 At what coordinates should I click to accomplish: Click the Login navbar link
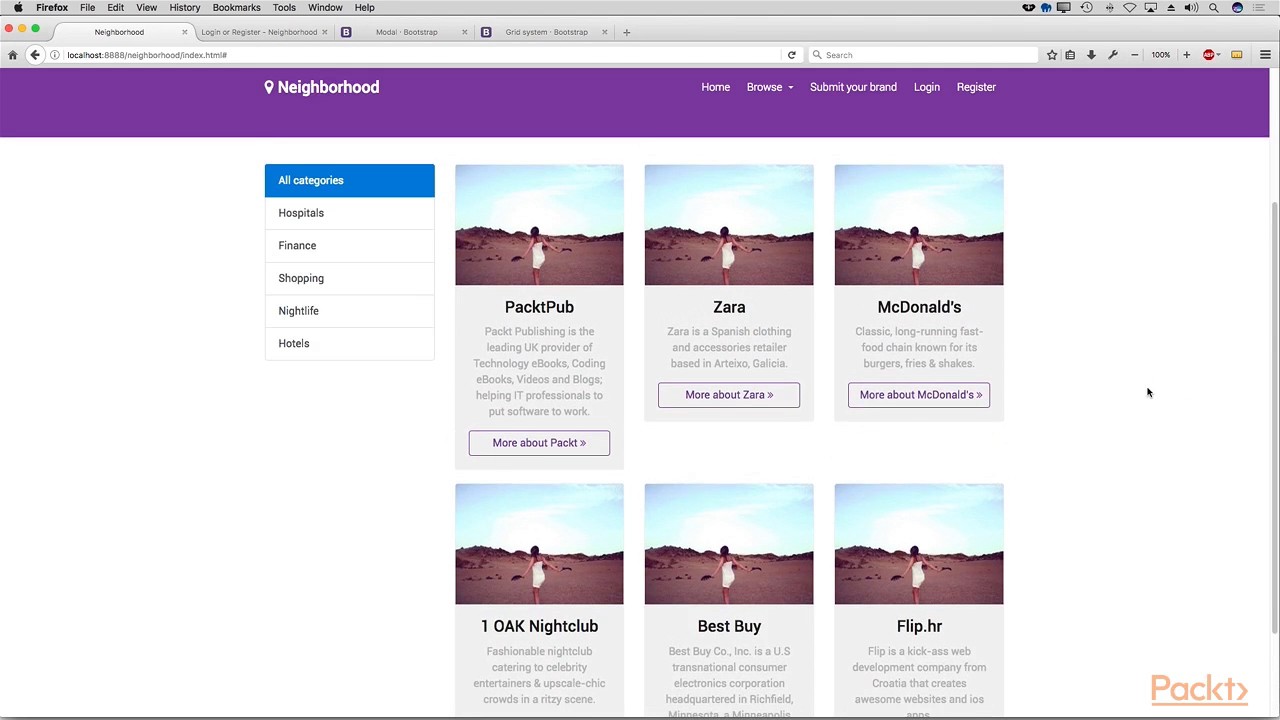click(926, 87)
